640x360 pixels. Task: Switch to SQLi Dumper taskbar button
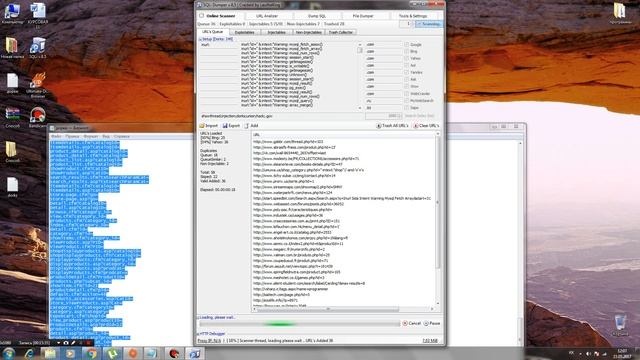(x=195, y=353)
